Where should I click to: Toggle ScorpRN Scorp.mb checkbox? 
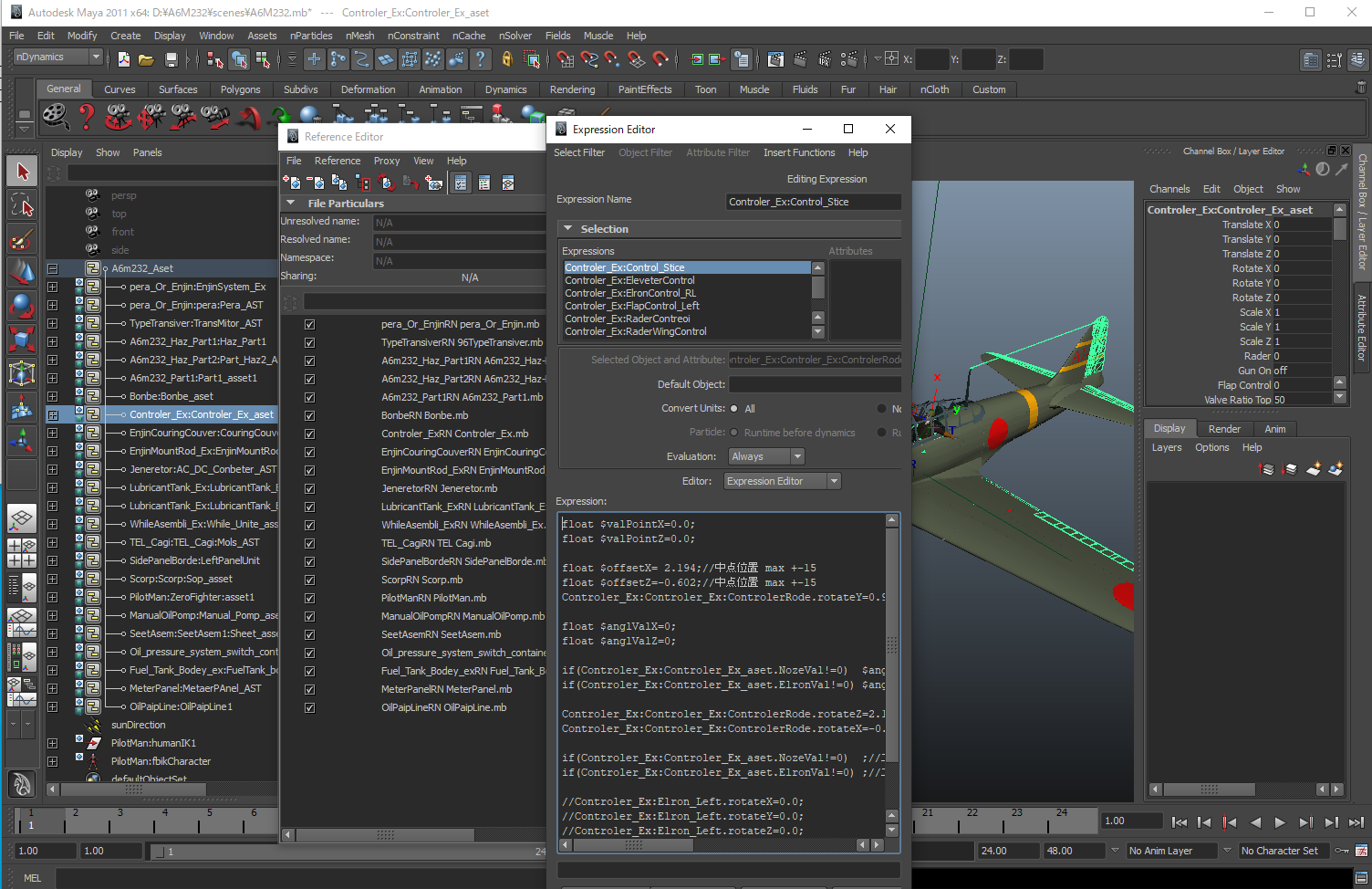[x=309, y=580]
